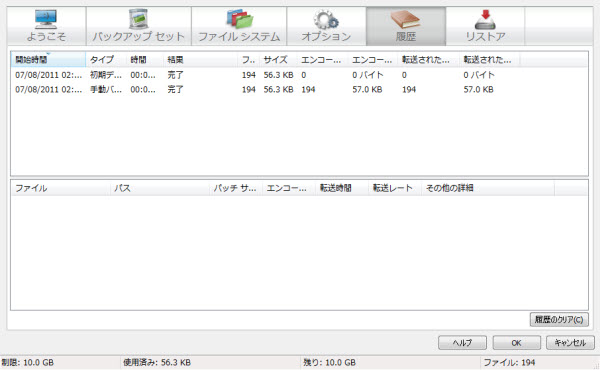This screenshot has height=370, width=600.
Task: Click status bar 使用済み: 56.3 KB
Action: pyautogui.click(x=157, y=362)
